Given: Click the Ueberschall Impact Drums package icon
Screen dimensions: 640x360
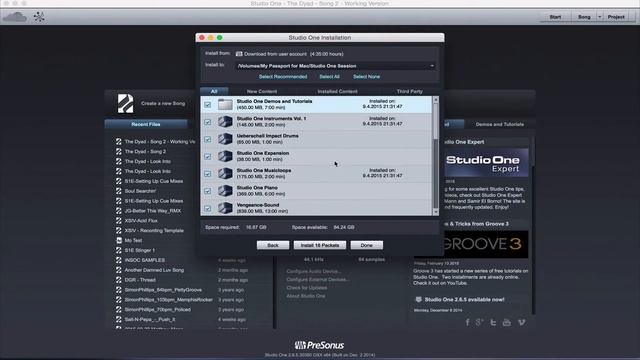Looking at the screenshot, I should 225,139.
